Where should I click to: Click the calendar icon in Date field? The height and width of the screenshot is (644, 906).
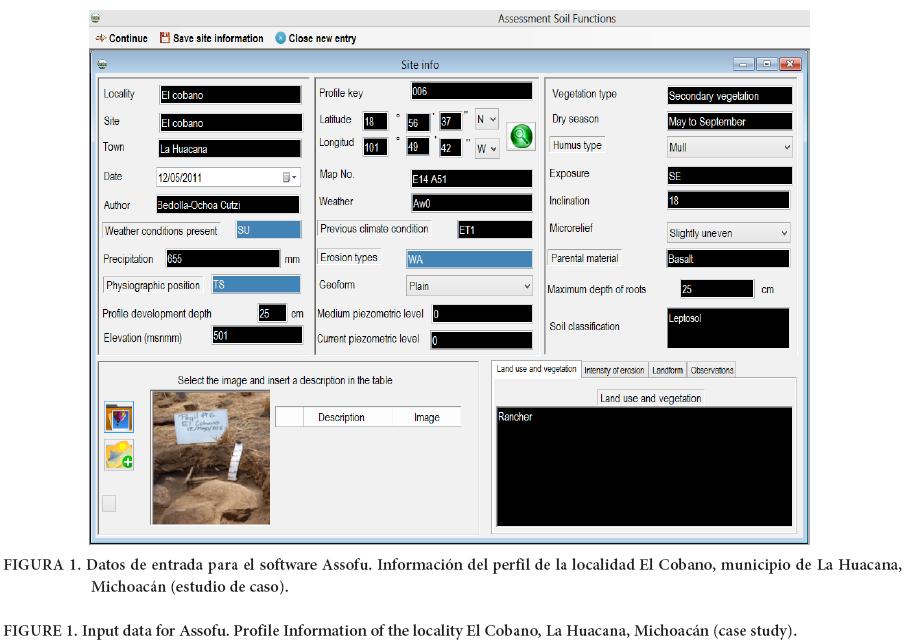tap(288, 177)
